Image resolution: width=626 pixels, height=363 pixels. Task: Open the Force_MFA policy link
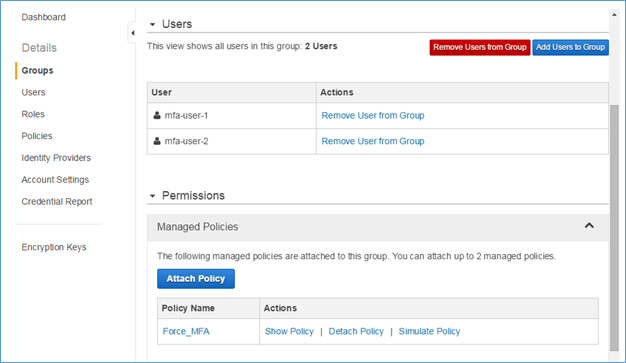(x=186, y=331)
